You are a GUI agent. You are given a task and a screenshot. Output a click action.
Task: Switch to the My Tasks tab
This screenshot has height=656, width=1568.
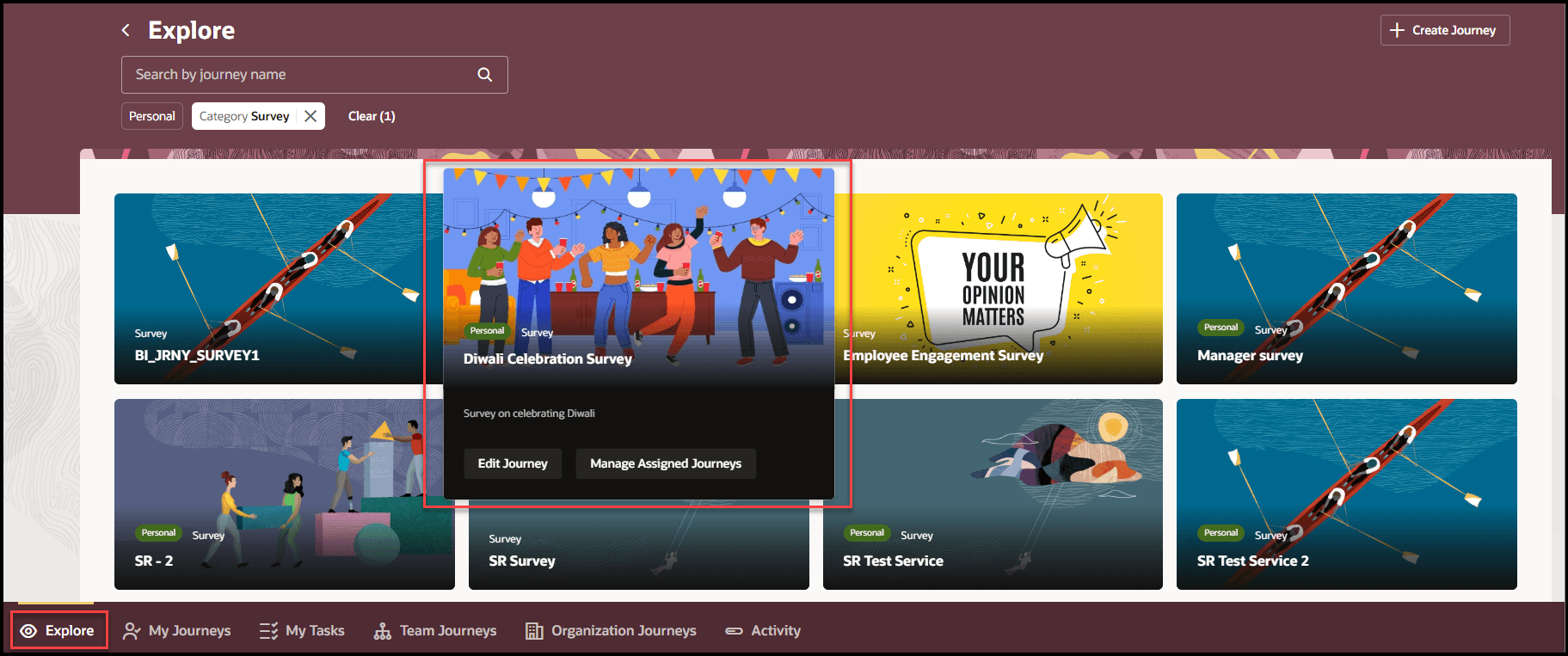302,631
